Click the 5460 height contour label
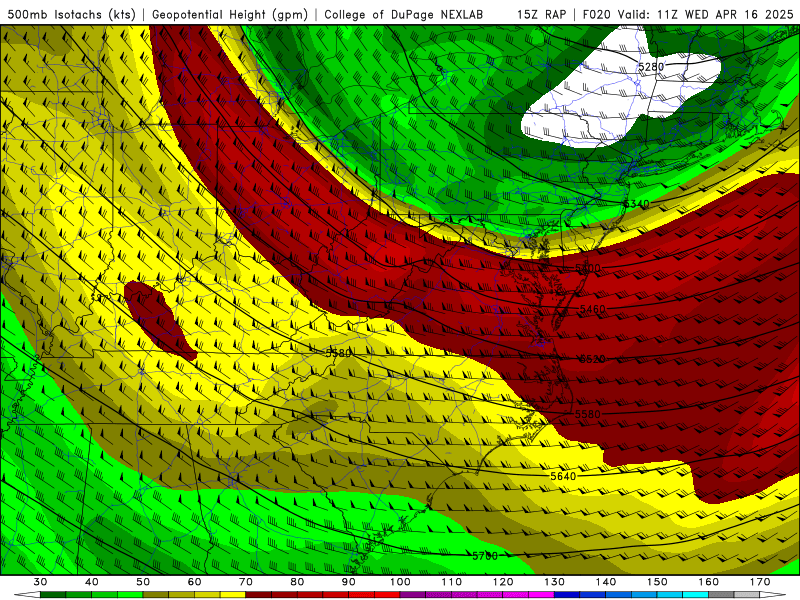 click(592, 309)
